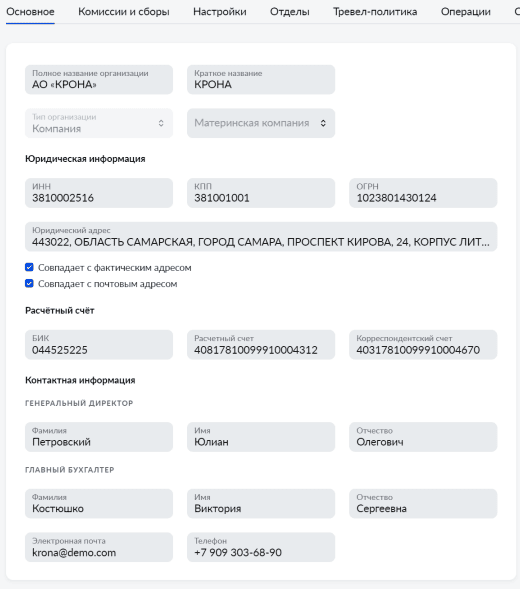Select the Корреспондентский счет field
520x590 pixels.
(x=423, y=345)
